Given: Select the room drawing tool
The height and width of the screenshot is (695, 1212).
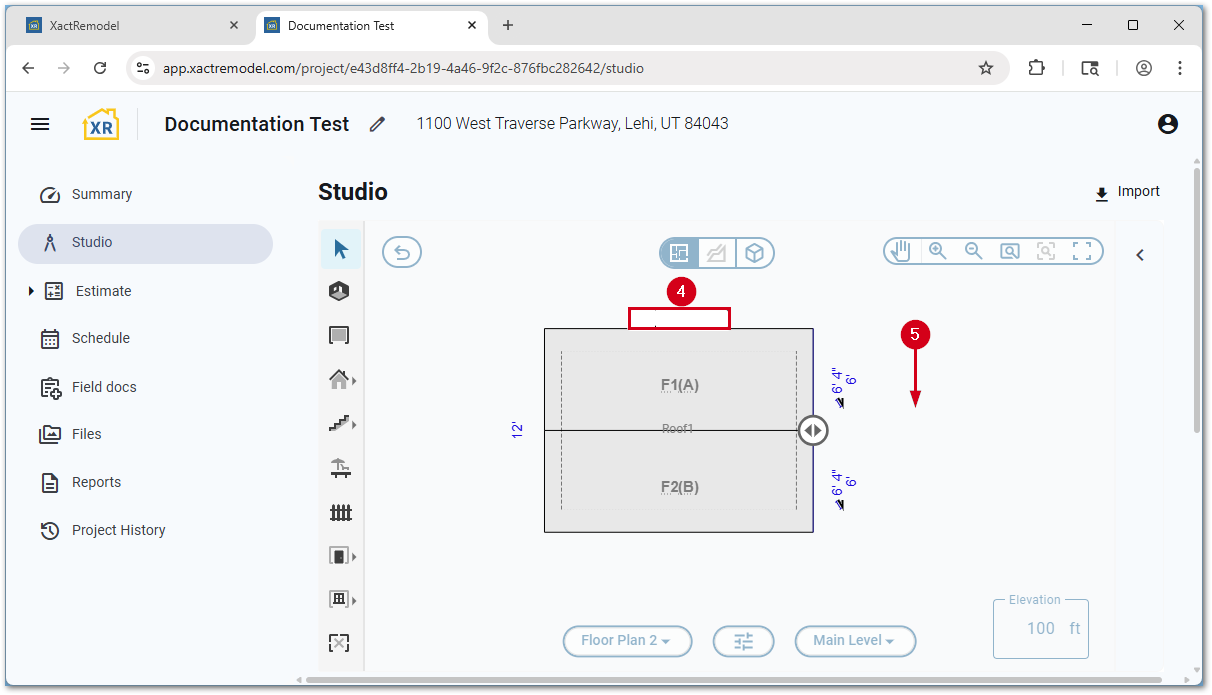Looking at the screenshot, I should click(x=340, y=335).
